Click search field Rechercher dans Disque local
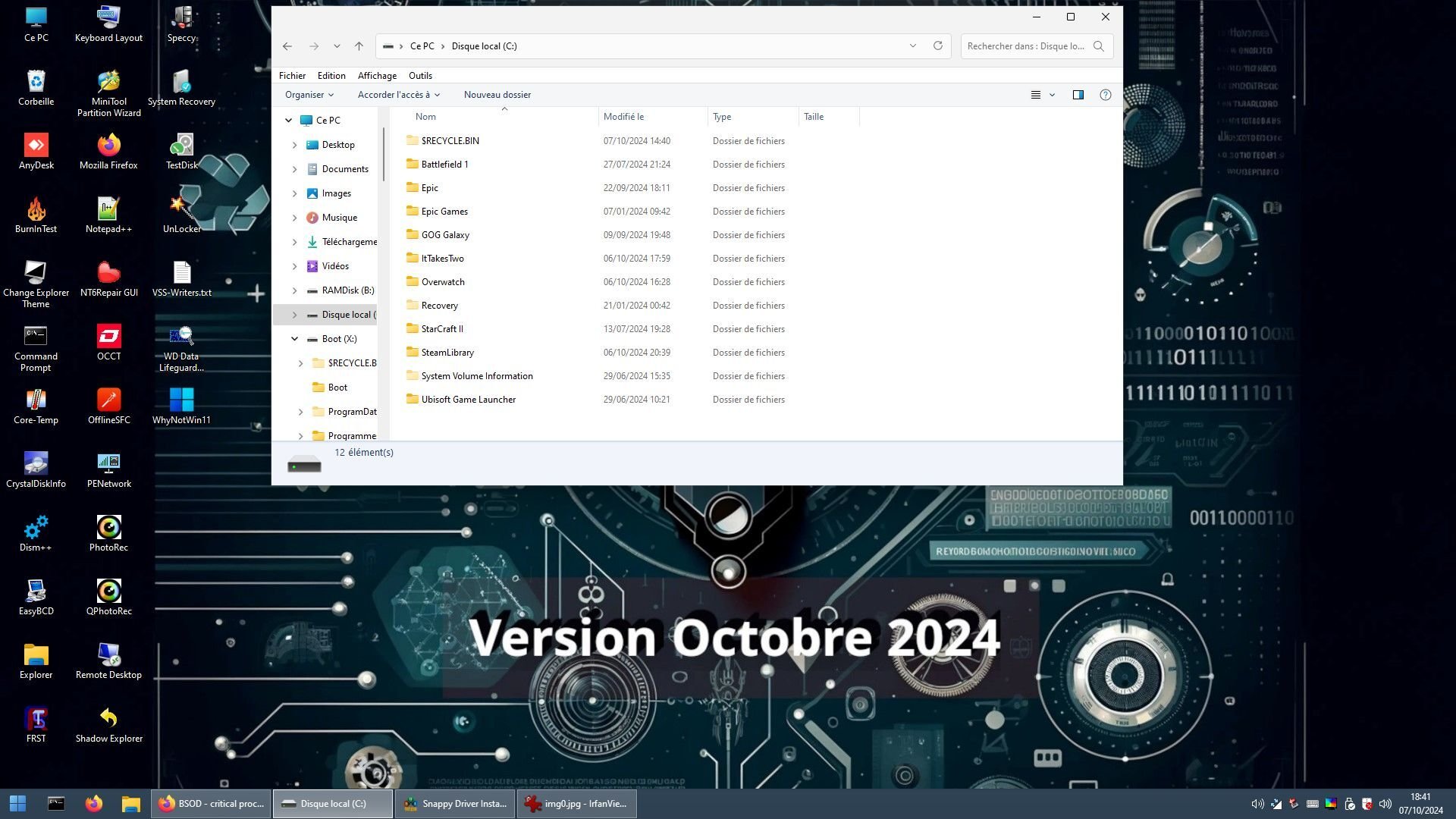This screenshot has width=1456, height=819. click(1037, 46)
